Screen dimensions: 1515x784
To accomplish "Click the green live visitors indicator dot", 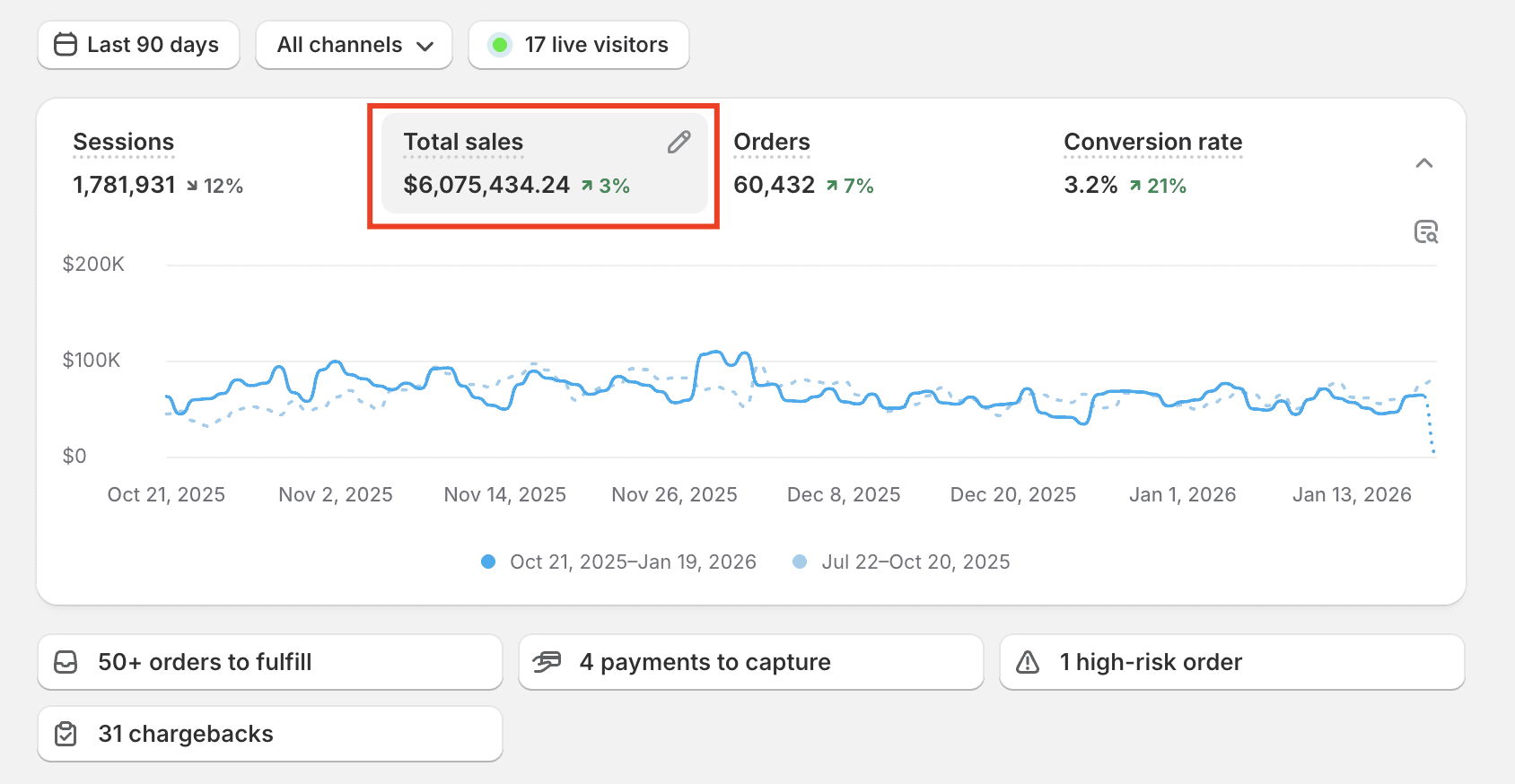I will [x=500, y=45].
